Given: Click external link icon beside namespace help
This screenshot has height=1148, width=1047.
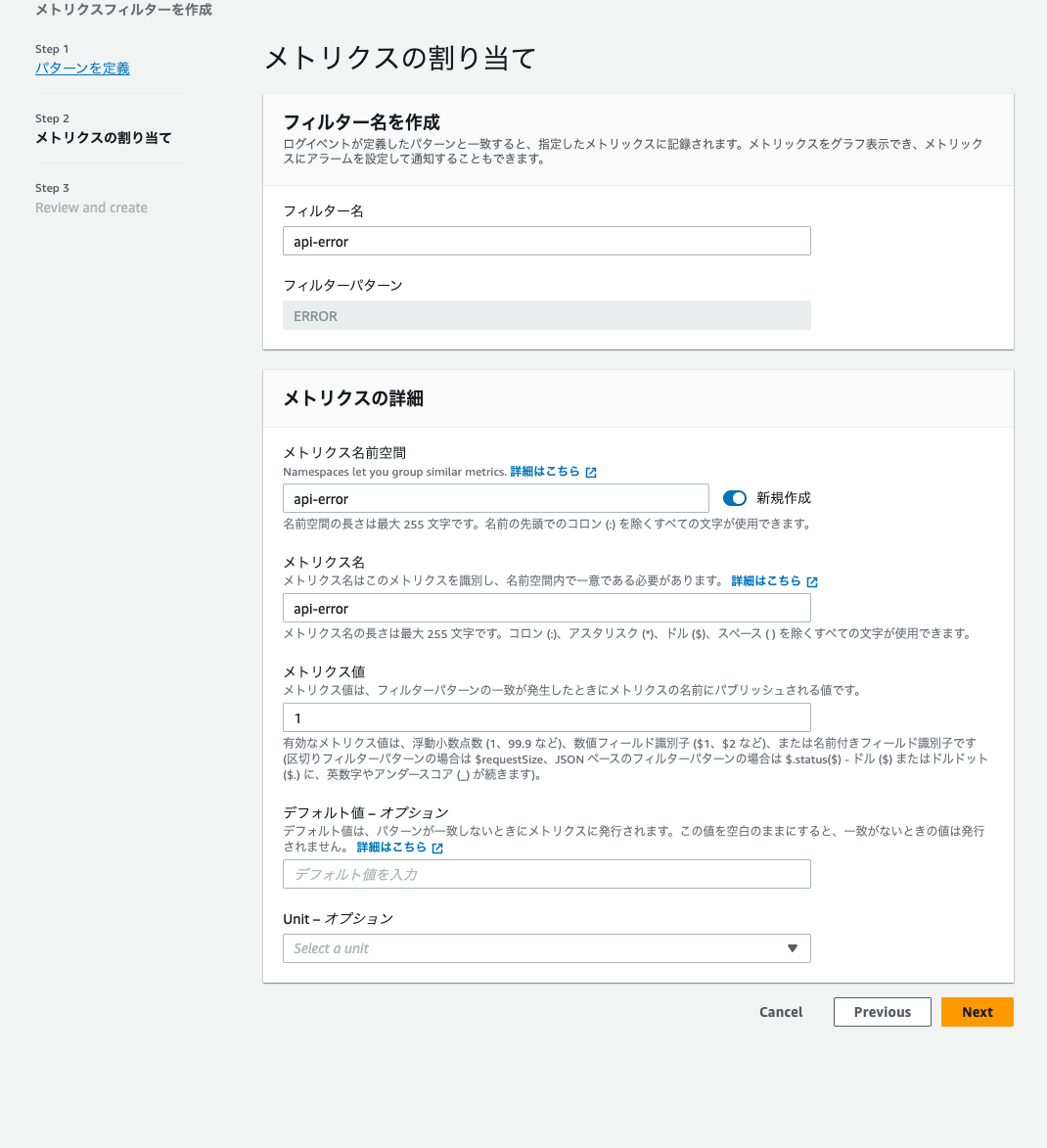Looking at the screenshot, I should coord(591,473).
